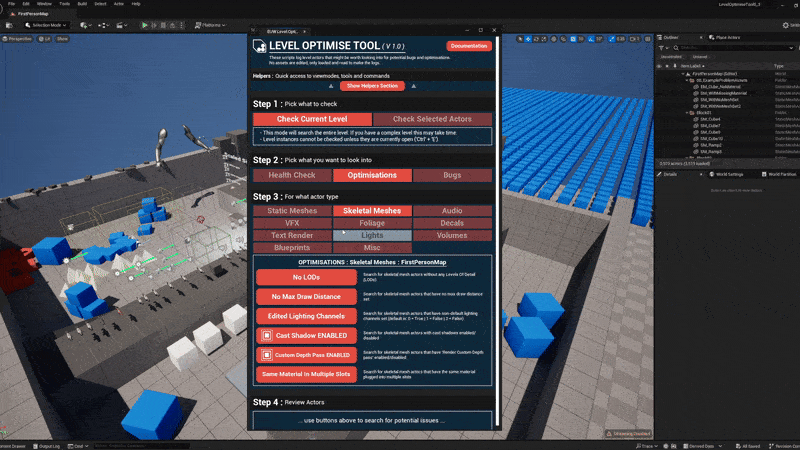Toggle viewport grid snapping
Screen dimensions: 800x450
click(573, 39)
